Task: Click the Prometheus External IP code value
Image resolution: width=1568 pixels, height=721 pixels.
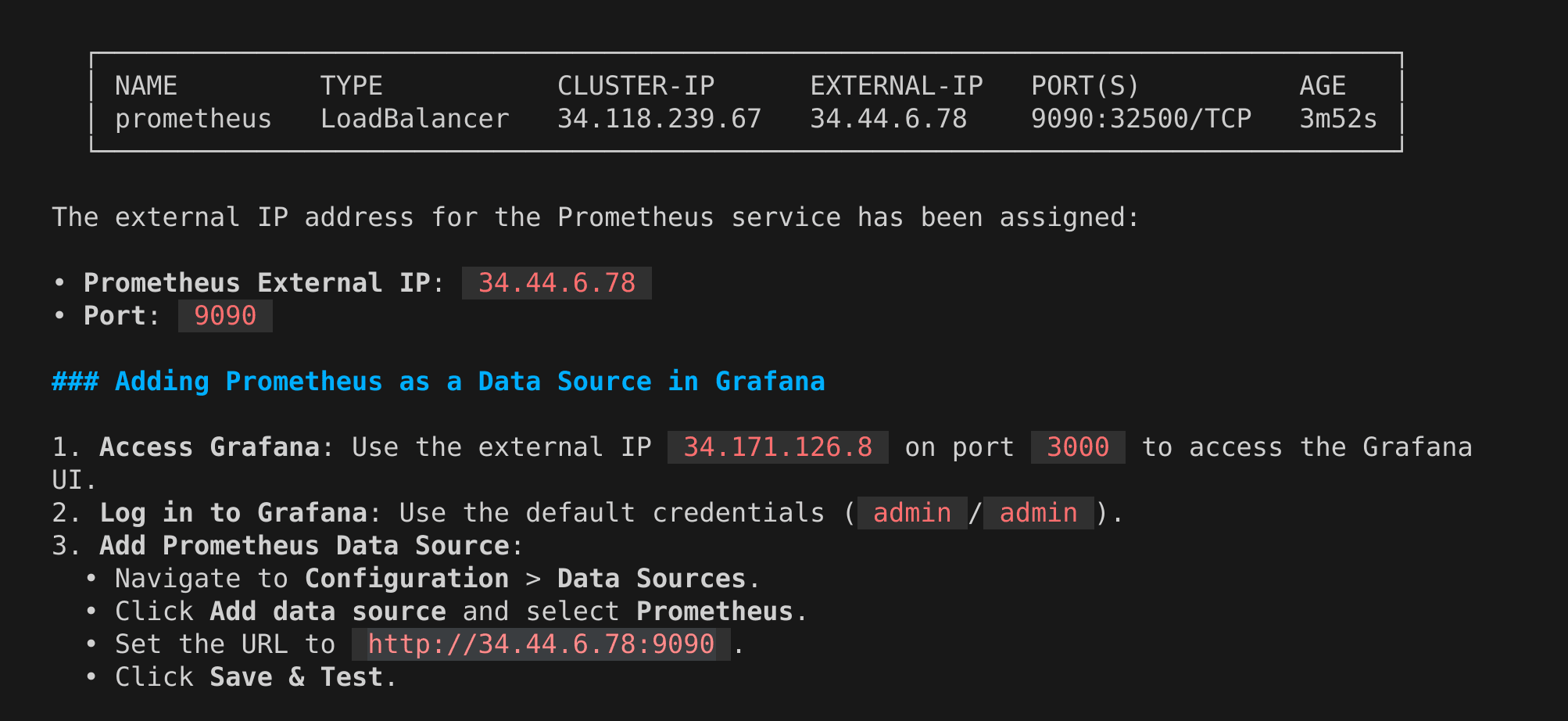Action: 557,283
